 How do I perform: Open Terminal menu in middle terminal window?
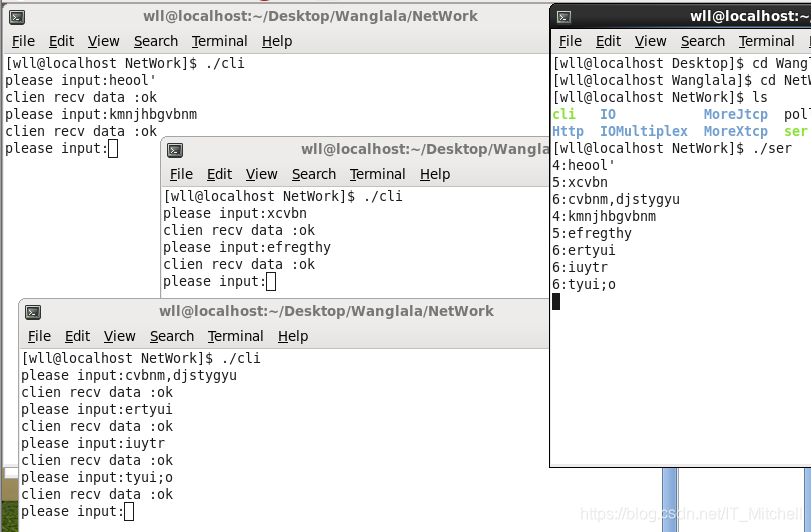click(377, 174)
